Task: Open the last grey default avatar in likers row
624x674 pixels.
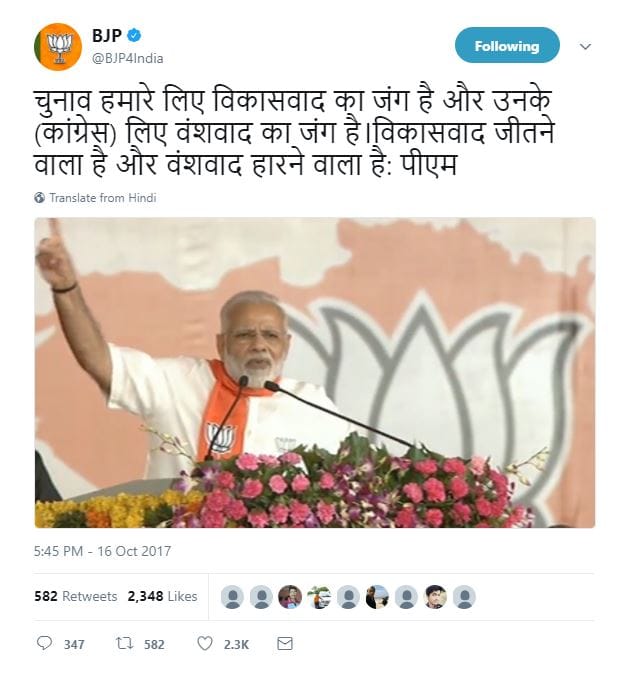Action: pos(464,597)
